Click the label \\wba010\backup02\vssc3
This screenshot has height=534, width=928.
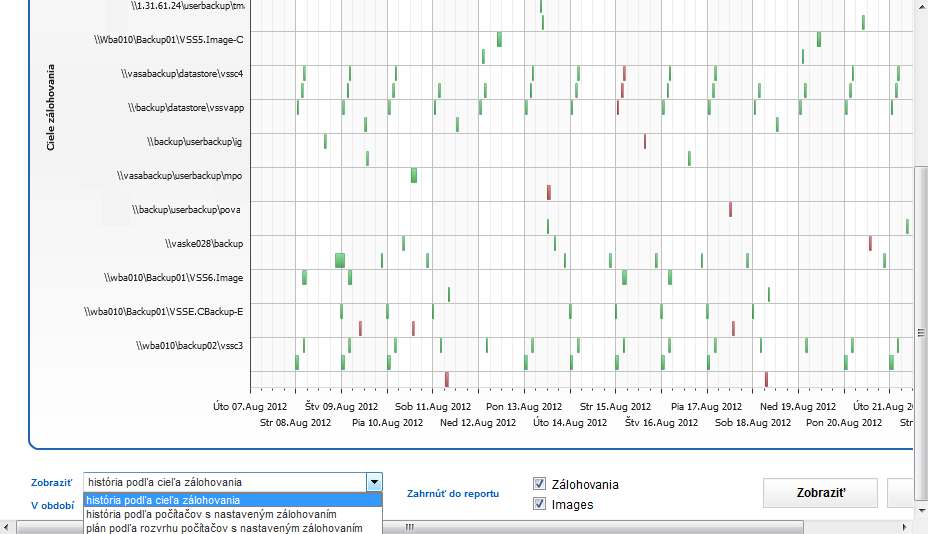click(x=189, y=346)
